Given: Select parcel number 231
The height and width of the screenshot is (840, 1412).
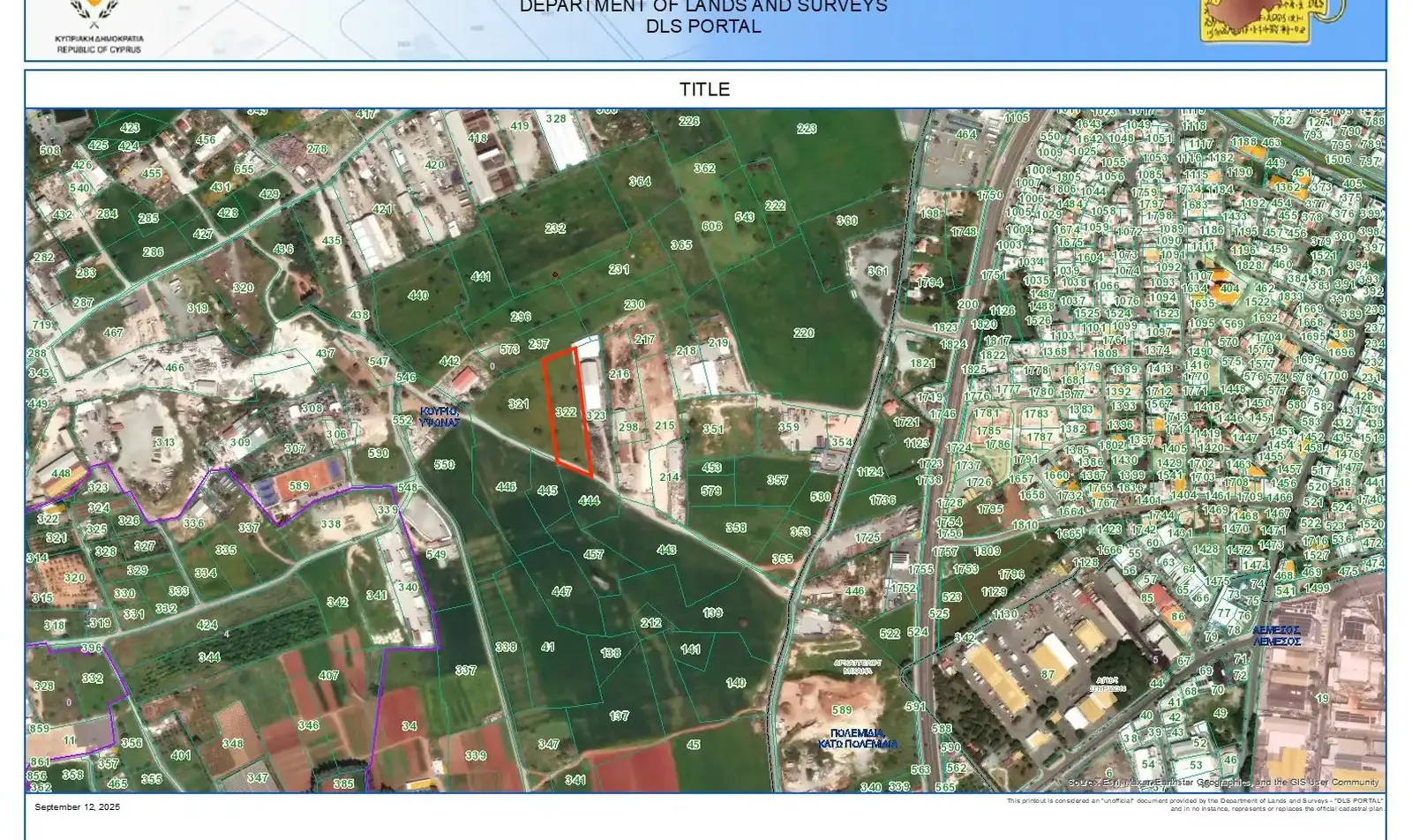Looking at the screenshot, I should [x=619, y=270].
